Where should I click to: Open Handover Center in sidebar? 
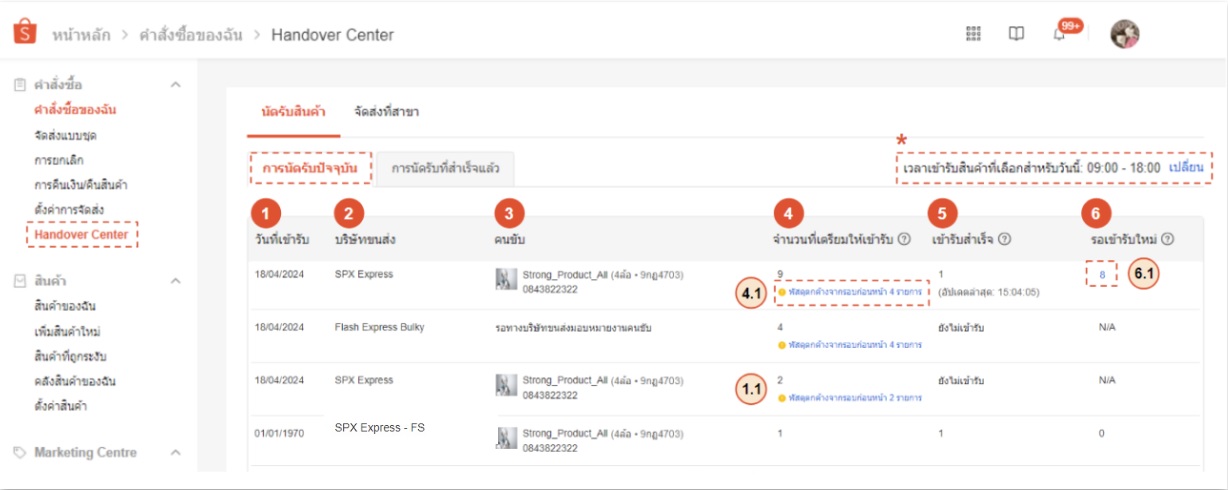81,235
